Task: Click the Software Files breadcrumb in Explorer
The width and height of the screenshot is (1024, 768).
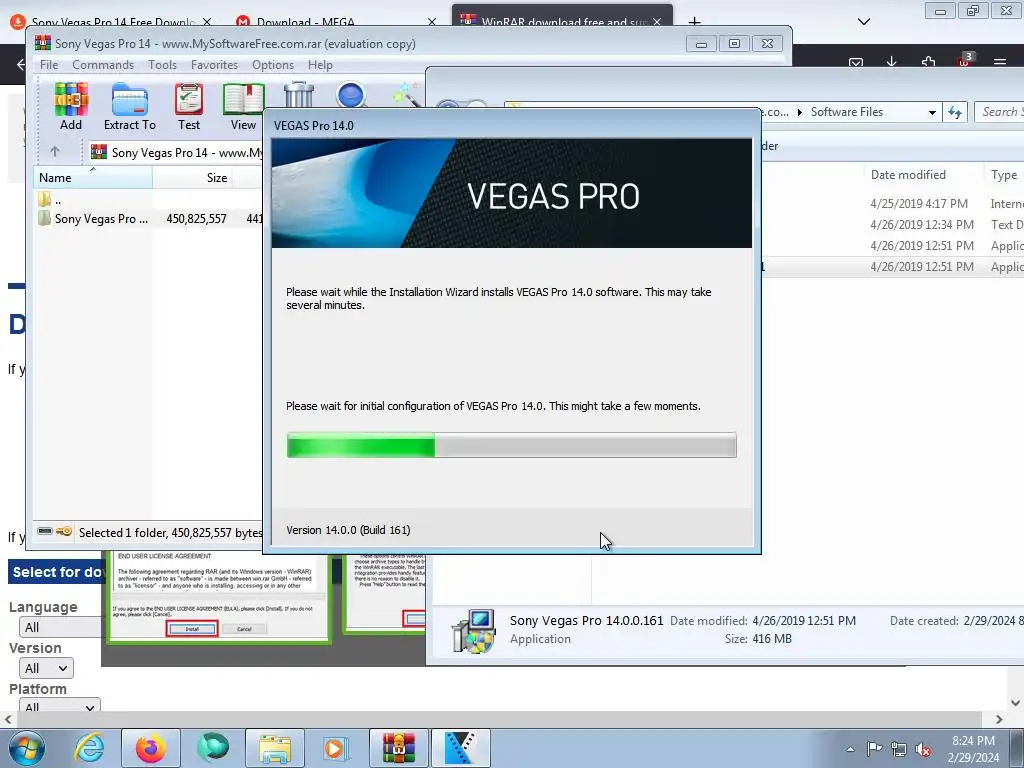Action: tap(846, 112)
